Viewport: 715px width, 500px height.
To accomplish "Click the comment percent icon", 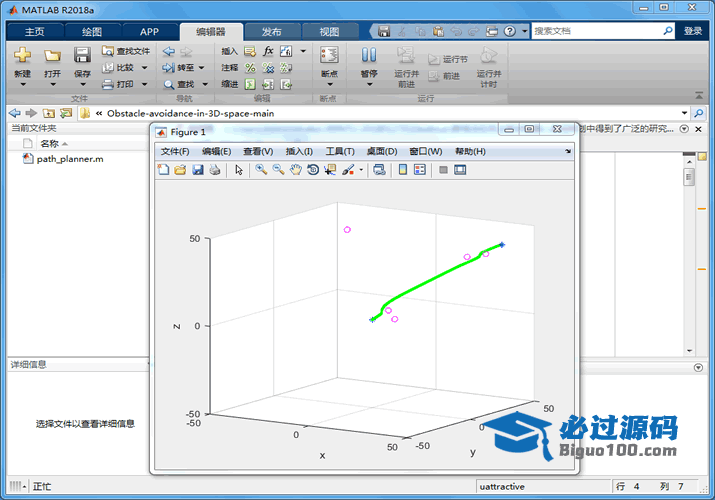I will click(250, 68).
